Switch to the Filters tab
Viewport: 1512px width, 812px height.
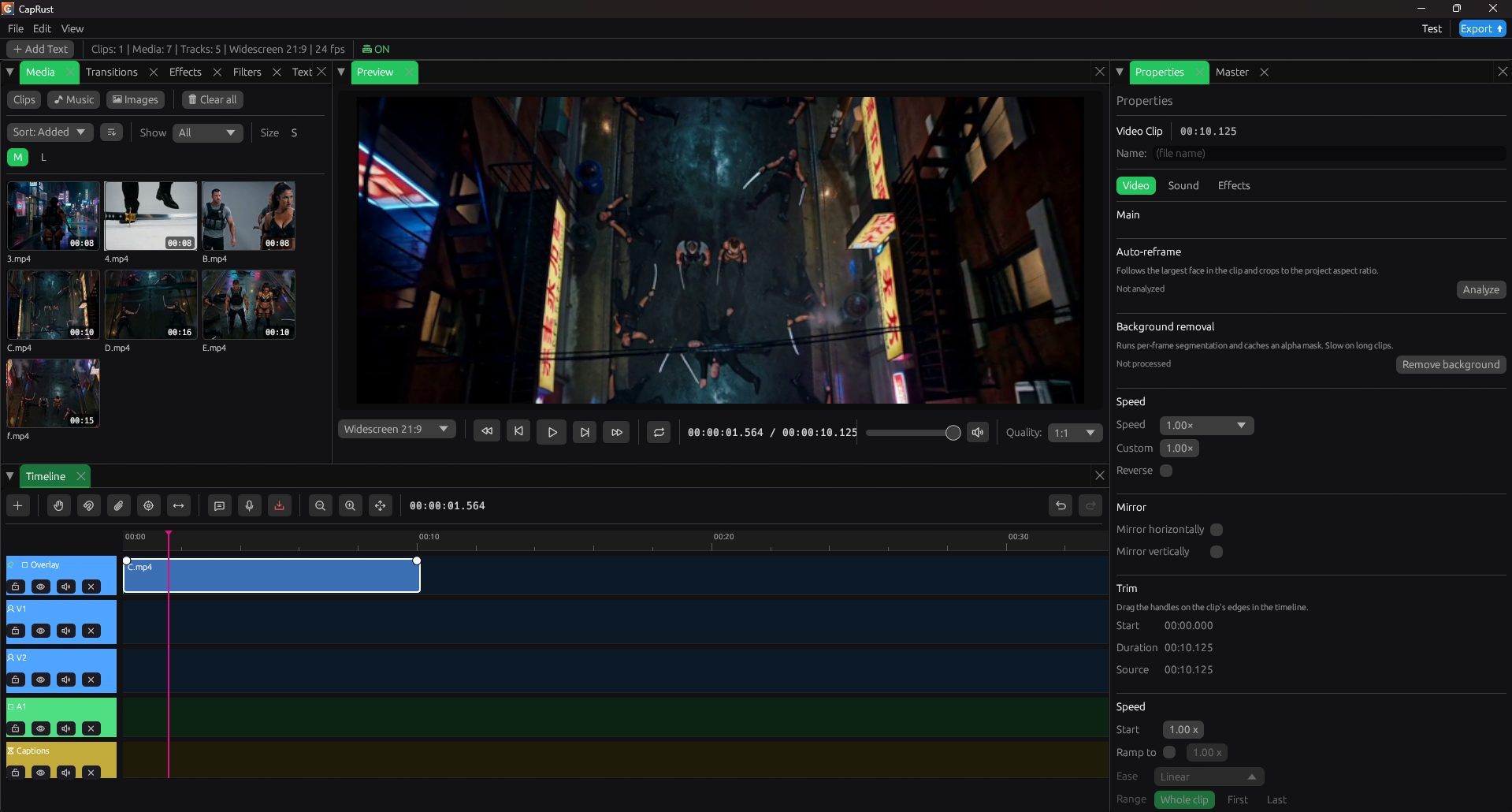(x=247, y=72)
